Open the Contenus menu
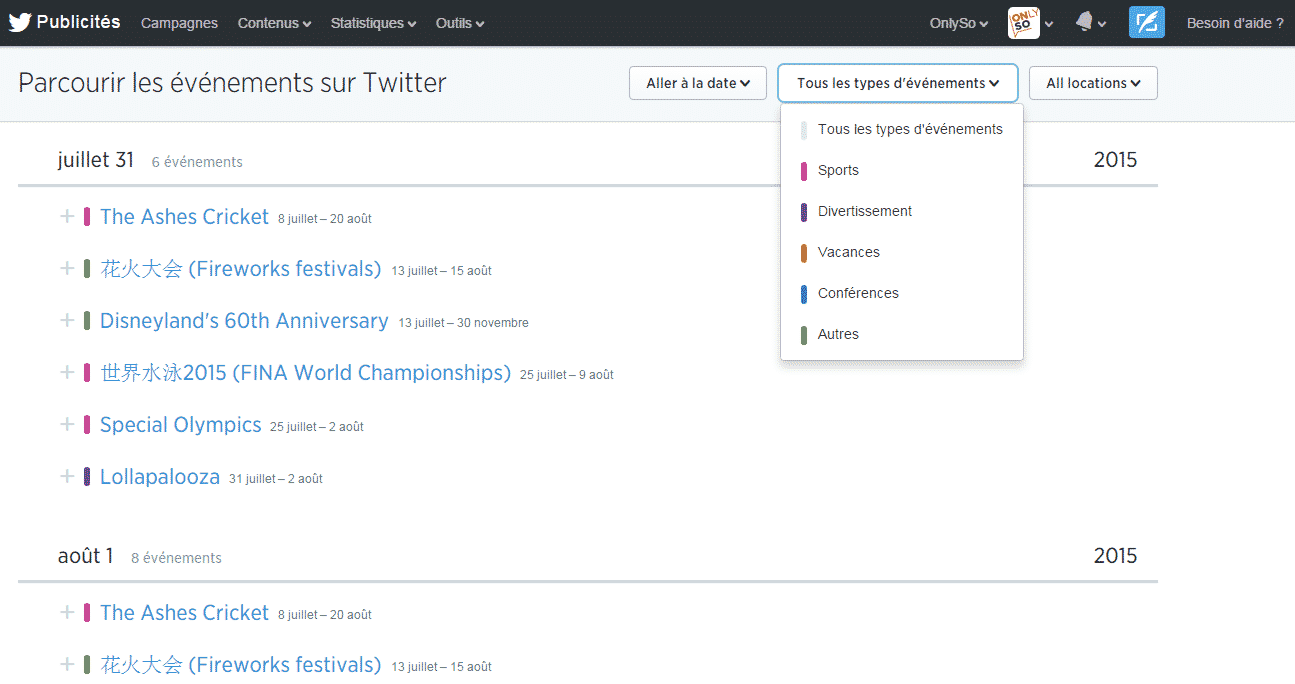Screen dimensions: 1295x684 click(274, 23)
